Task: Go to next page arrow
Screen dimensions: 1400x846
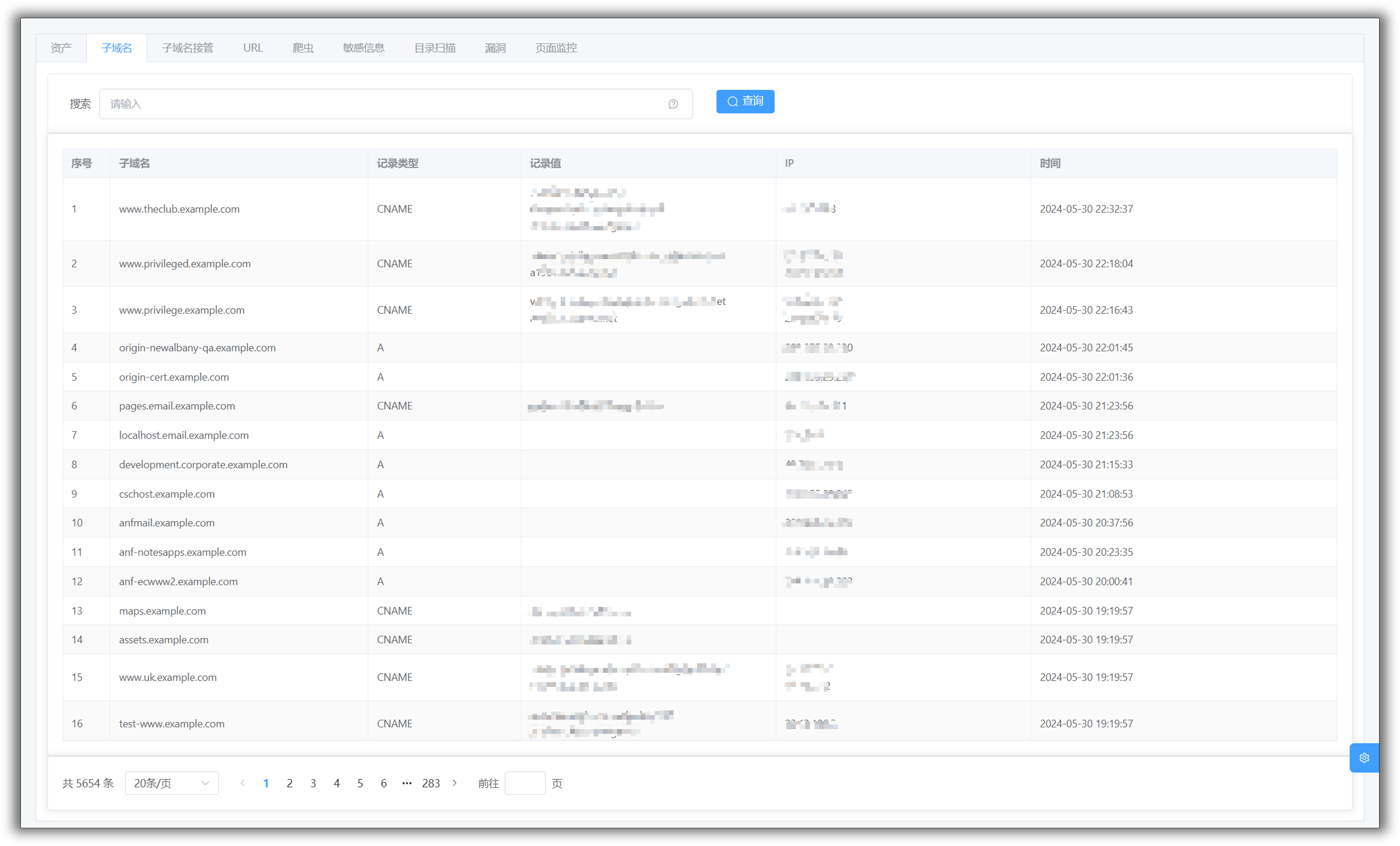Action: coord(454,783)
